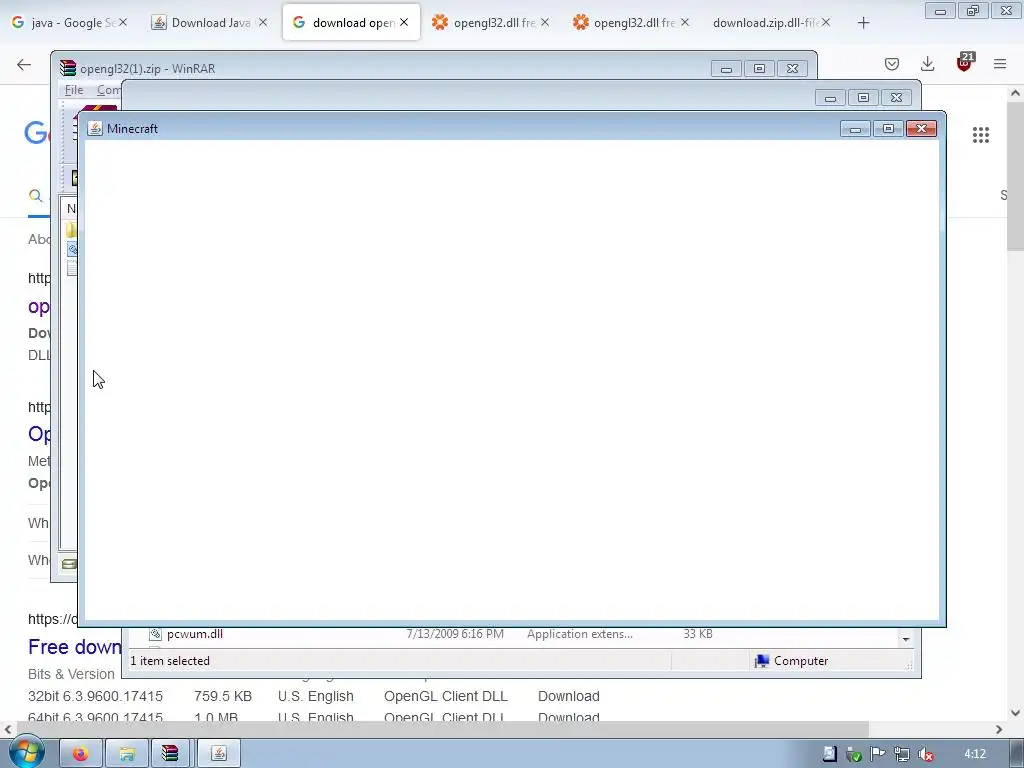Close the opengl32(1).zip WinRAR window
Image resolution: width=1024 pixels, height=768 pixels.
792,69
